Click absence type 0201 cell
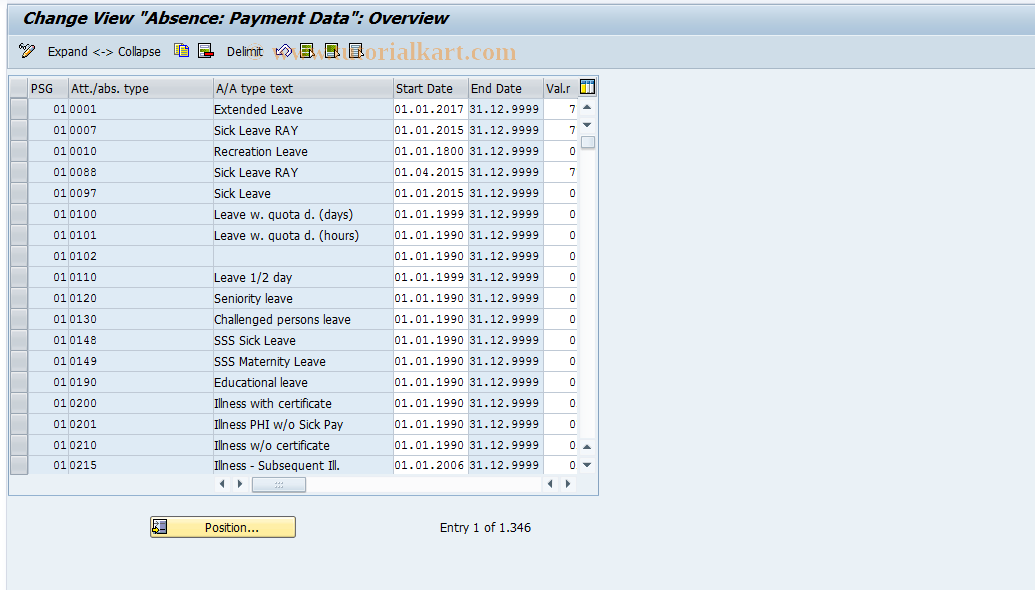This screenshot has width=1035, height=590. pos(141,424)
